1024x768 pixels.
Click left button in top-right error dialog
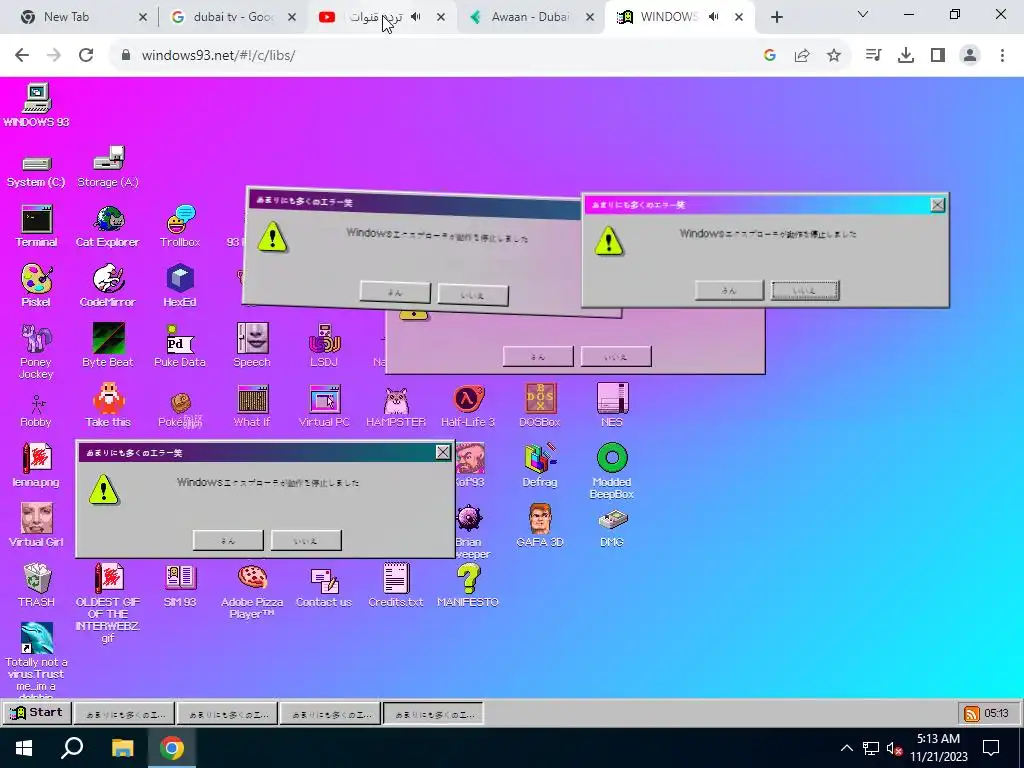point(729,291)
